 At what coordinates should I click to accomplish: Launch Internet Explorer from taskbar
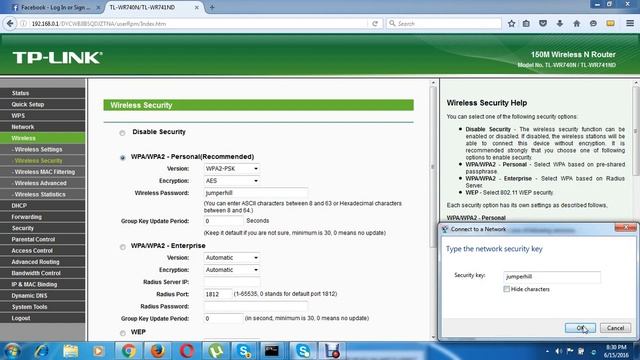point(42,351)
